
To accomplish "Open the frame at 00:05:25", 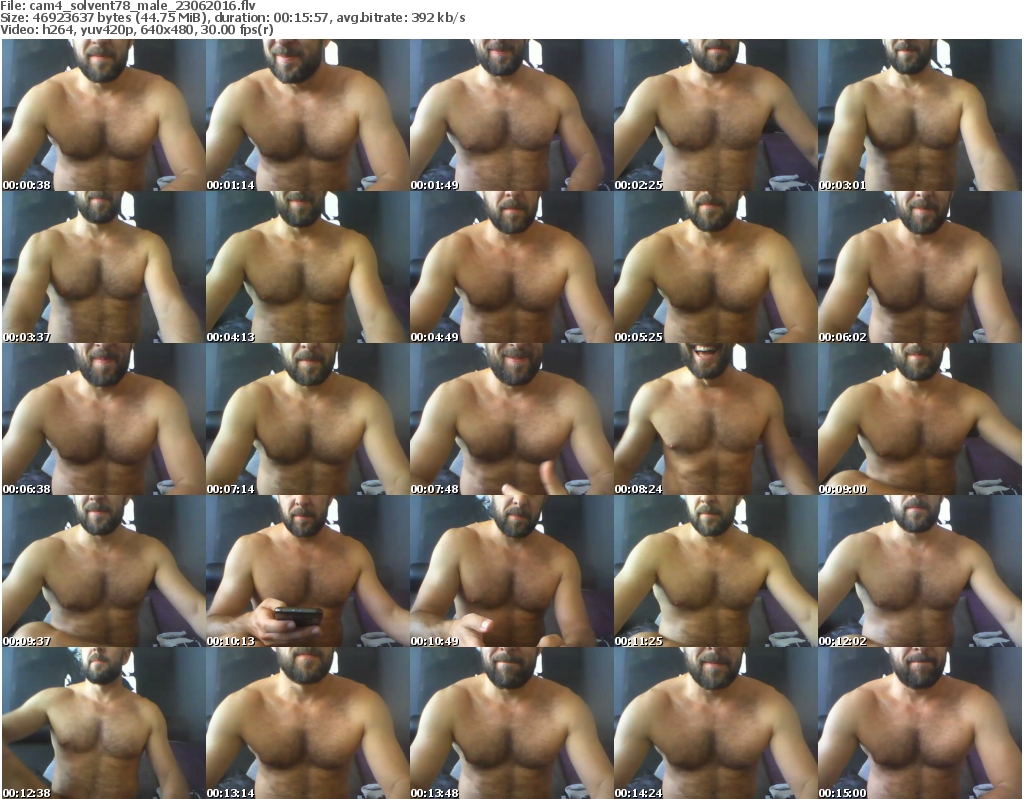I will [716, 267].
